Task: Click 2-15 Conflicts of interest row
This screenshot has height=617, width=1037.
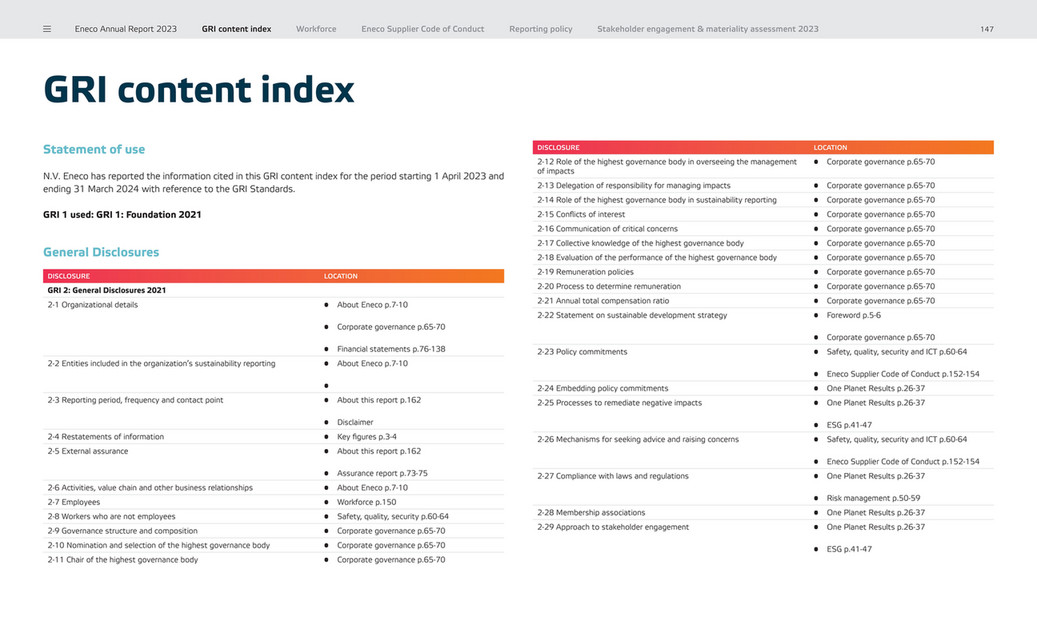Action: (763, 214)
